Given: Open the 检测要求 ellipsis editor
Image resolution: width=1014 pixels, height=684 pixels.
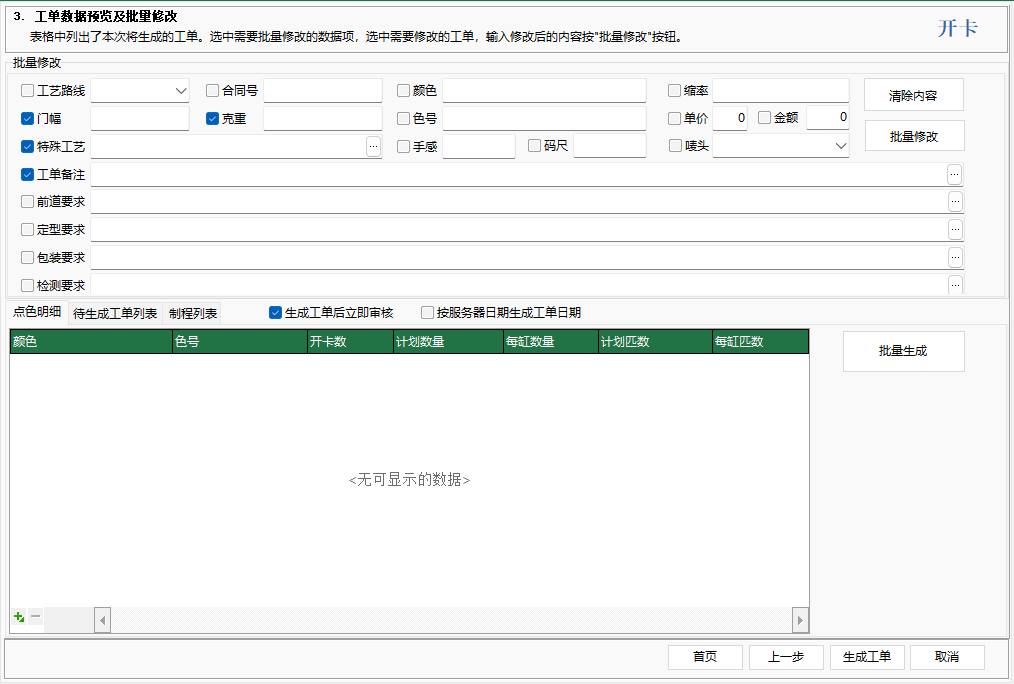Looking at the screenshot, I should pyautogui.click(x=955, y=285).
